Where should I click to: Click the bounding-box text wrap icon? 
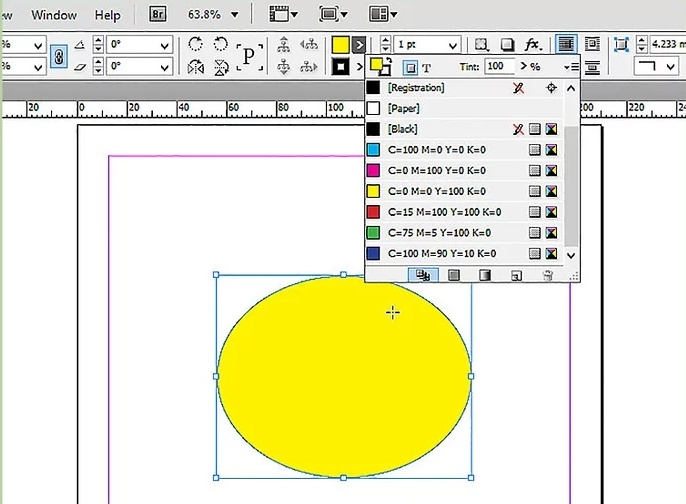(592, 43)
